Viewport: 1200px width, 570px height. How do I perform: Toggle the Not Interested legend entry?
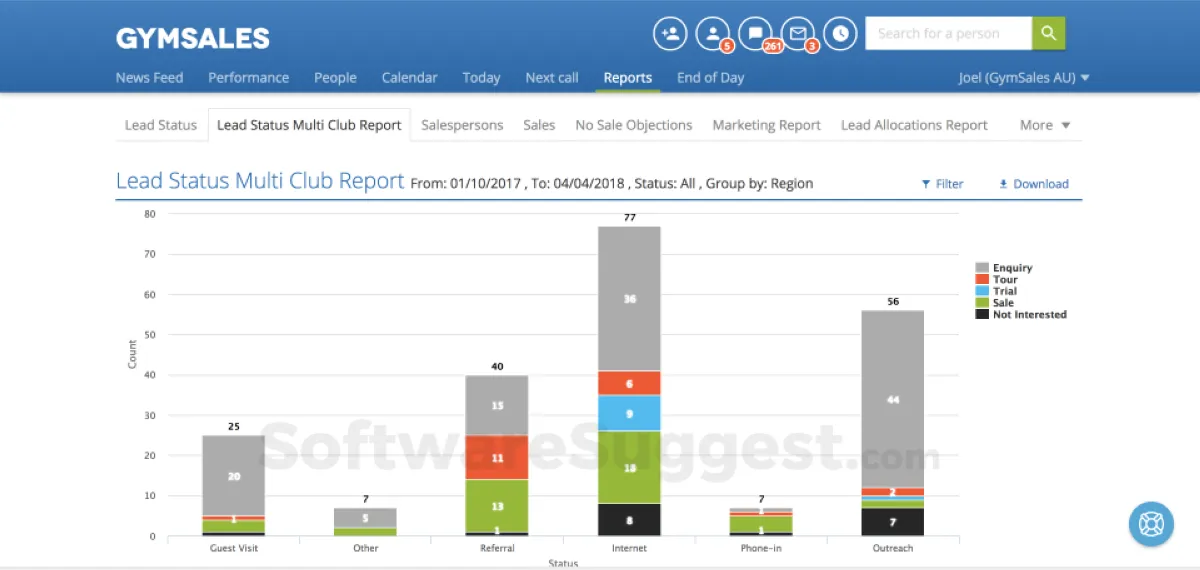pos(1021,314)
